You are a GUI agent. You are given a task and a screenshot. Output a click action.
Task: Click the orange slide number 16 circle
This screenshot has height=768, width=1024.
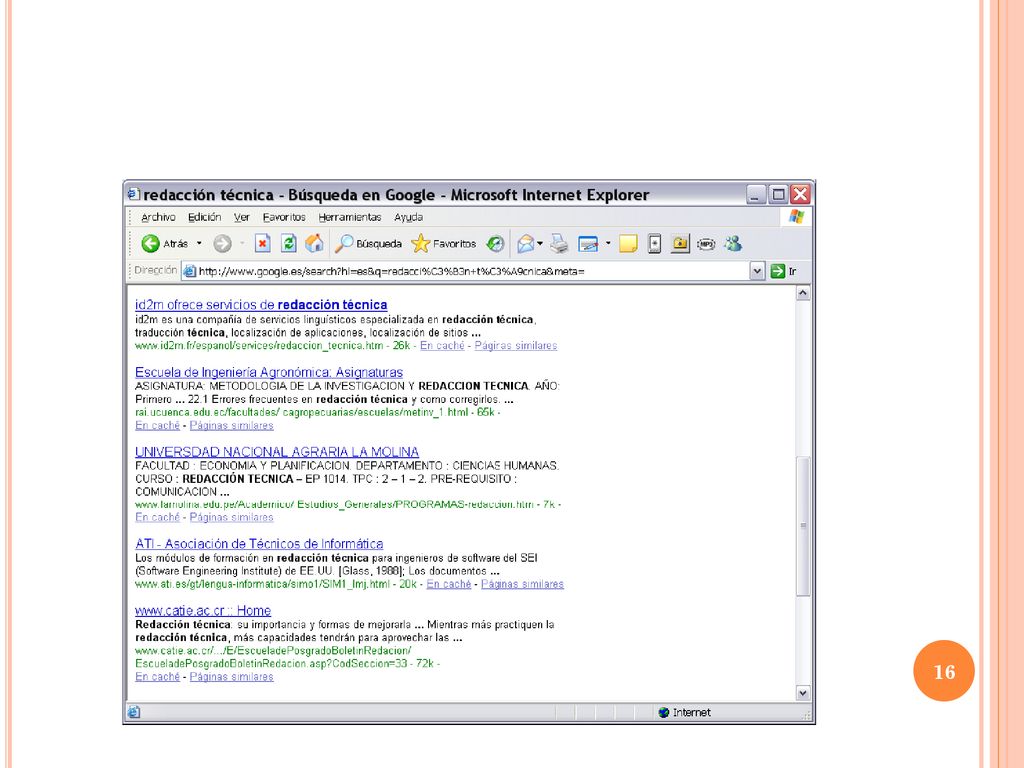tap(944, 671)
